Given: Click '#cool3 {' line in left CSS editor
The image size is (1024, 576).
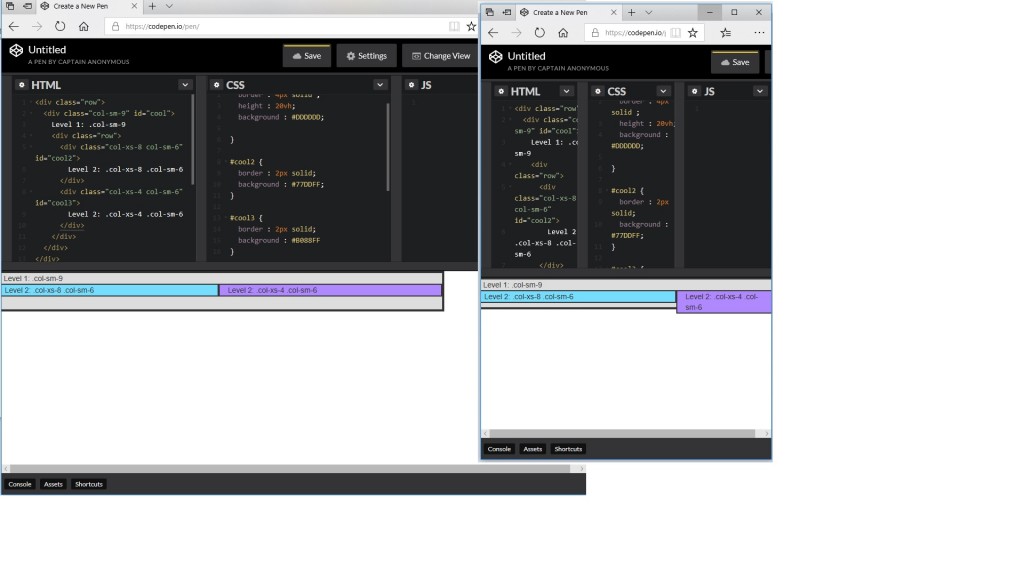Looking at the screenshot, I should (246, 218).
